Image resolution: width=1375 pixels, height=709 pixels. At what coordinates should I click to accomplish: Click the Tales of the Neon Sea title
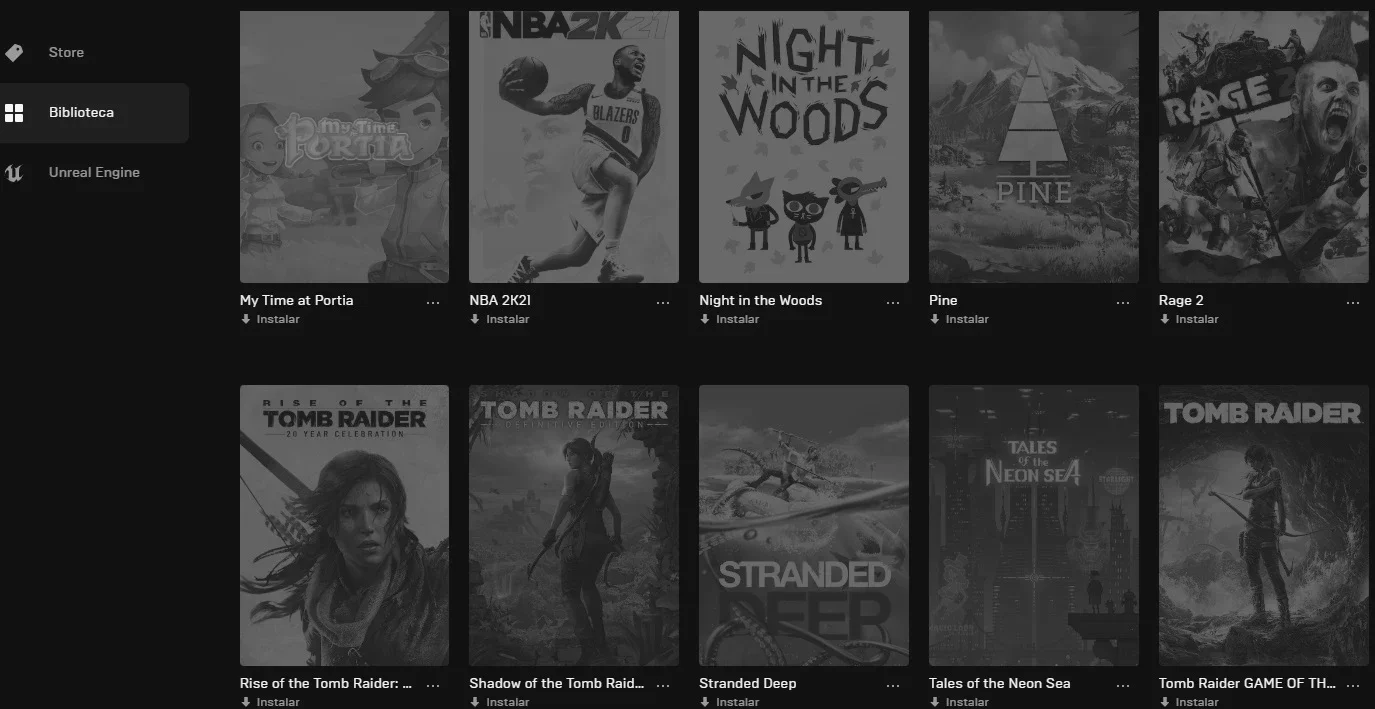pyautogui.click(x=1000, y=683)
